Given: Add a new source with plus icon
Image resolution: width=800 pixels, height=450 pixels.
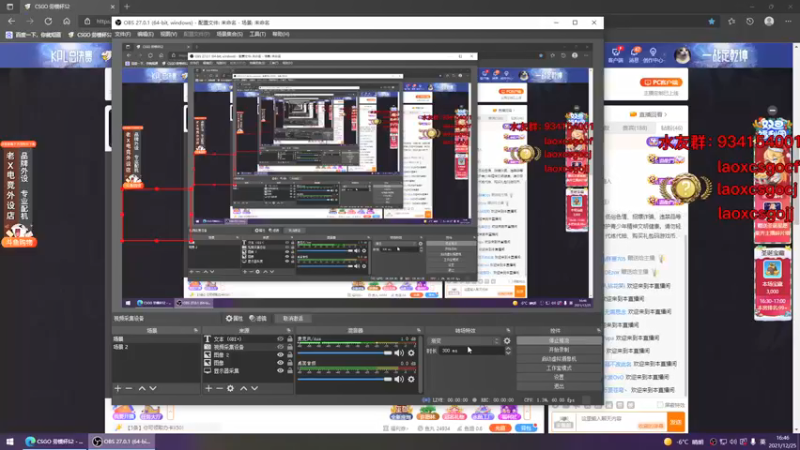Looking at the screenshot, I should tap(208, 389).
